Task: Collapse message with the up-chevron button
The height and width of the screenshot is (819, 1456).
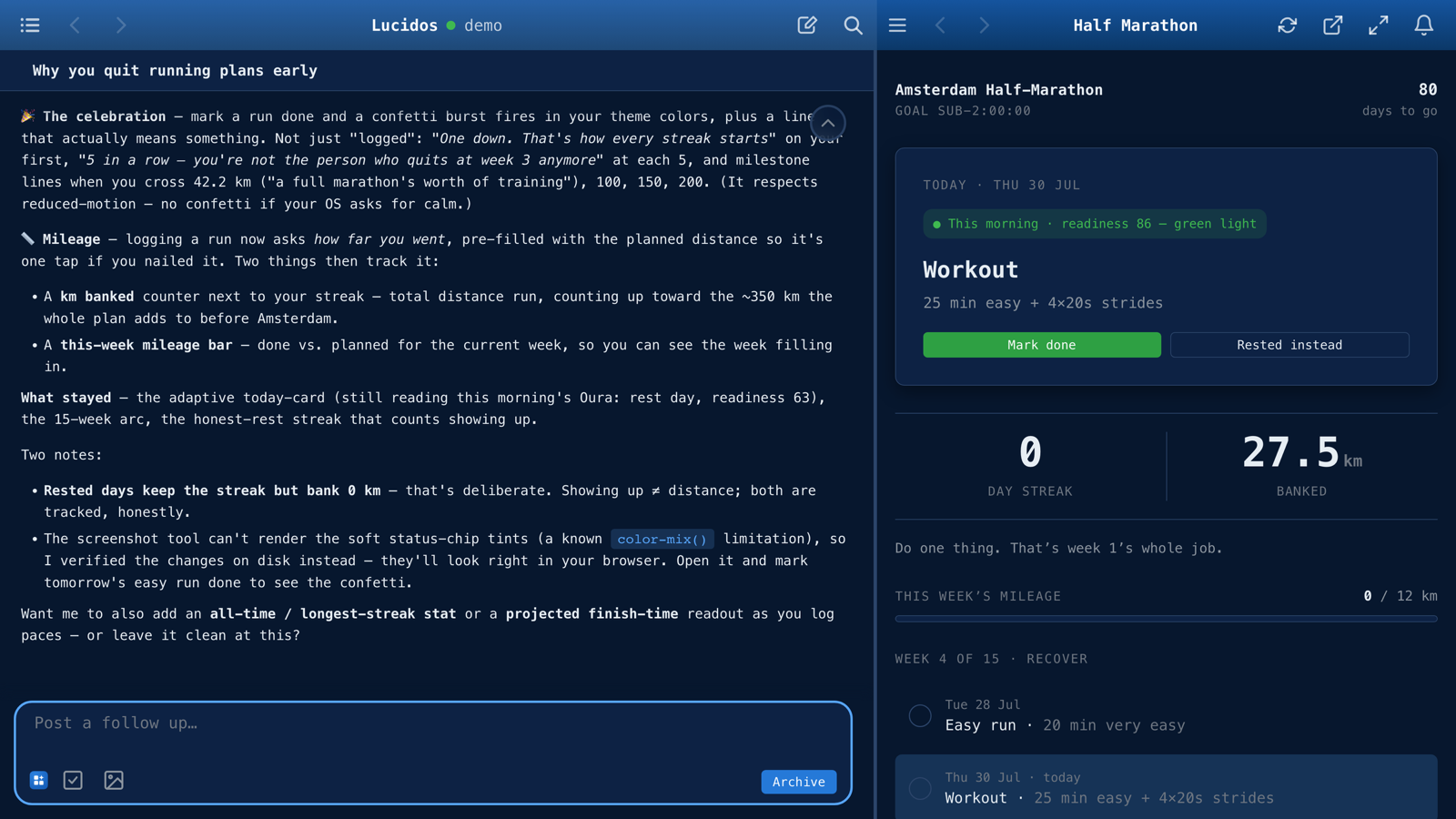Action: pos(828,123)
